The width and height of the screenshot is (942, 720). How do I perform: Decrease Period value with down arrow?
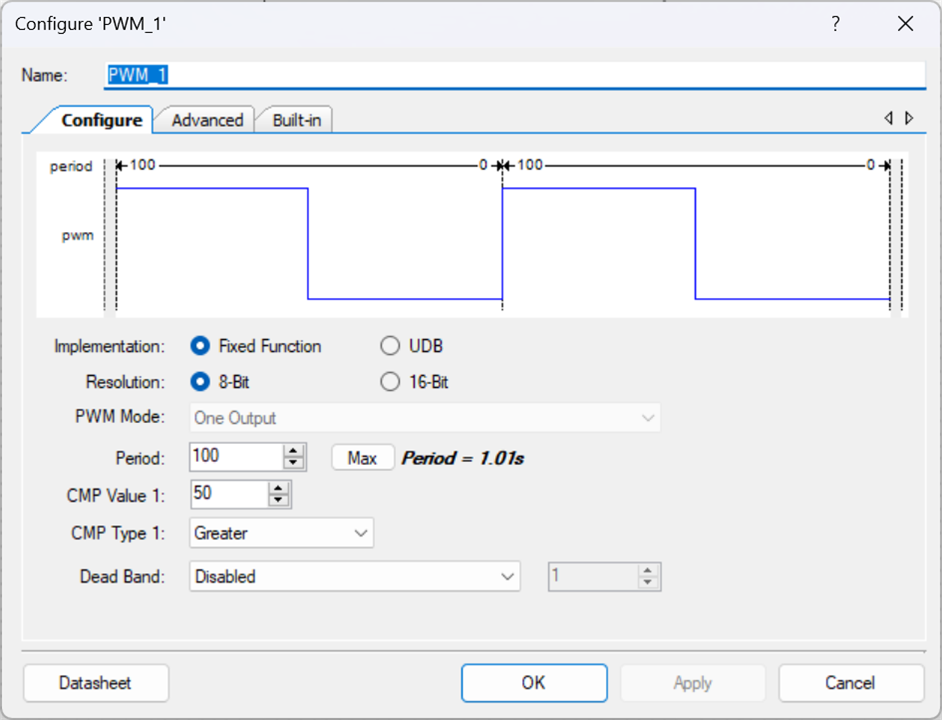coord(293,463)
